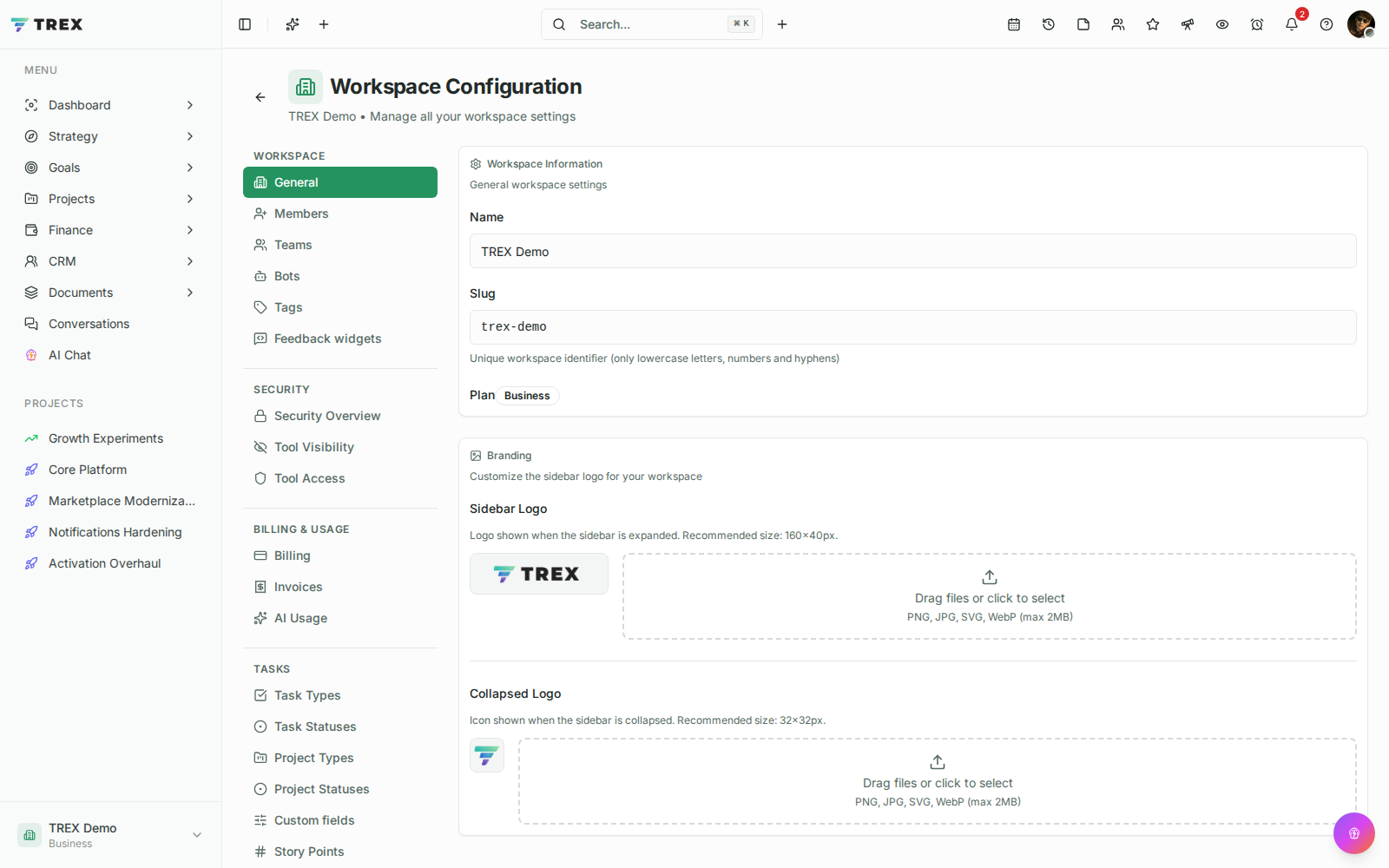Click the eye watch icon
1389x868 pixels.
pyautogui.click(x=1222, y=24)
